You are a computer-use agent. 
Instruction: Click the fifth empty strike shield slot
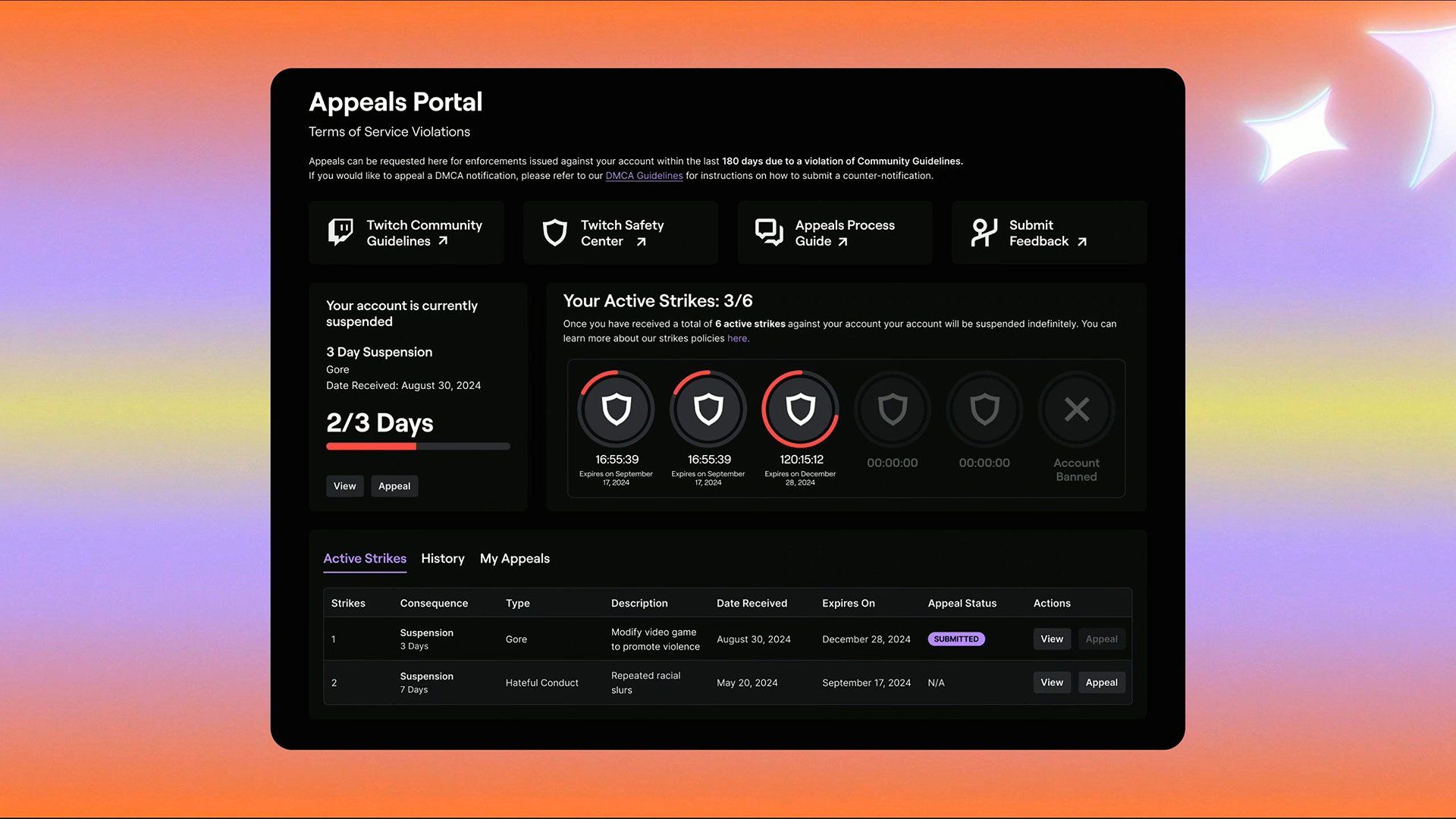click(x=984, y=409)
